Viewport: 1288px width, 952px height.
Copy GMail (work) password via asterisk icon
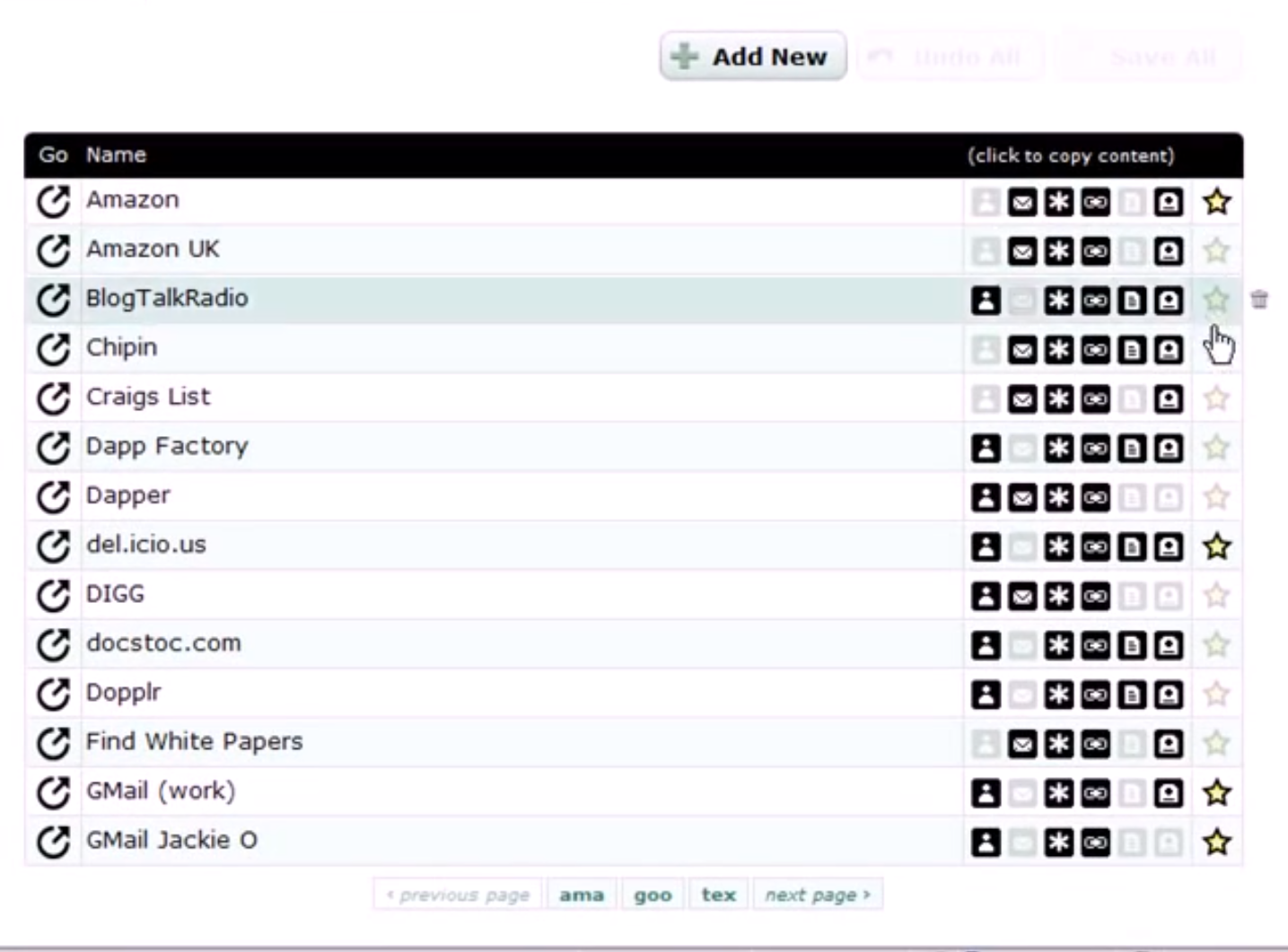pos(1059,793)
